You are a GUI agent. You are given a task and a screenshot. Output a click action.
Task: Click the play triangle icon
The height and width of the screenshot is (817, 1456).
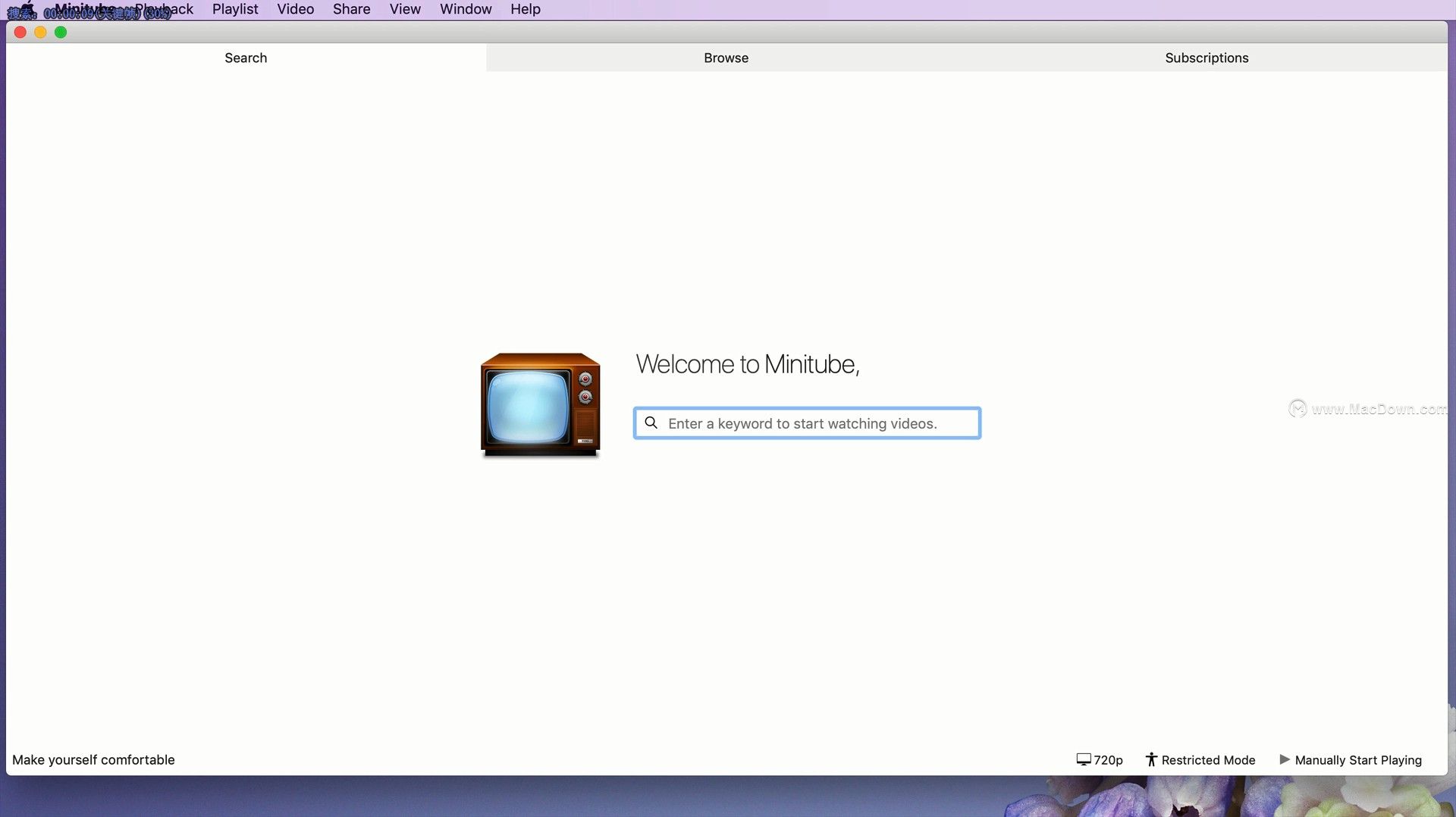(x=1285, y=759)
